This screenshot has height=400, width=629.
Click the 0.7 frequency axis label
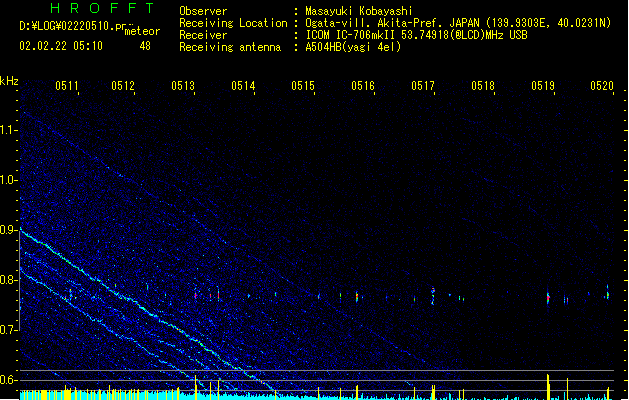tap(8, 330)
